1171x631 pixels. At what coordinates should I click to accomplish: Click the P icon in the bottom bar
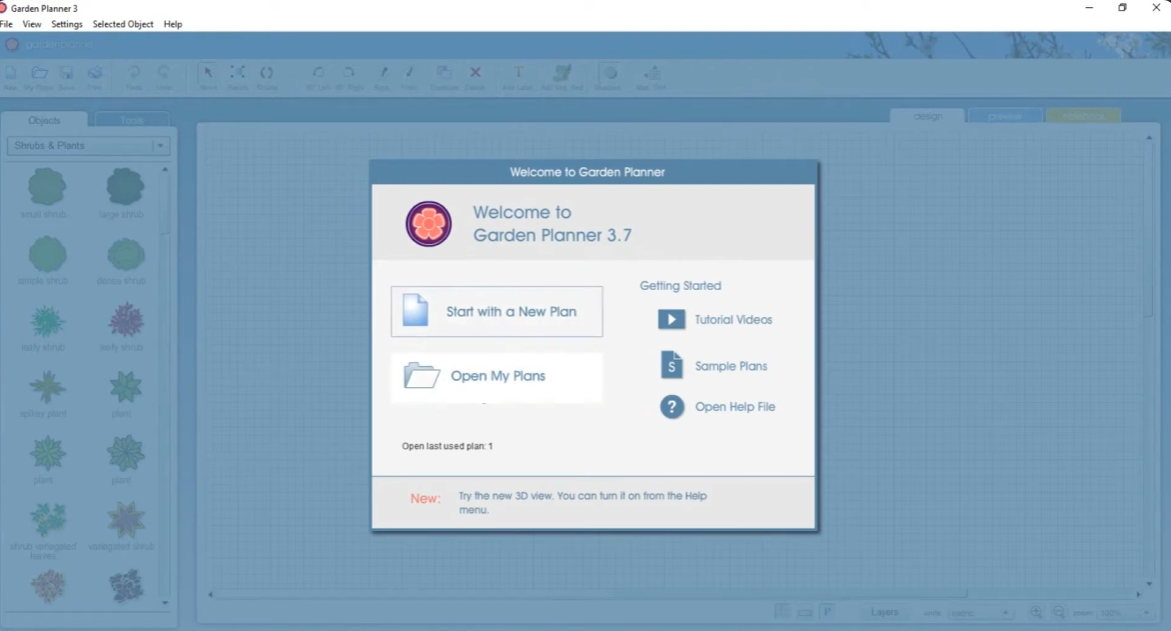[x=827, y=612]
